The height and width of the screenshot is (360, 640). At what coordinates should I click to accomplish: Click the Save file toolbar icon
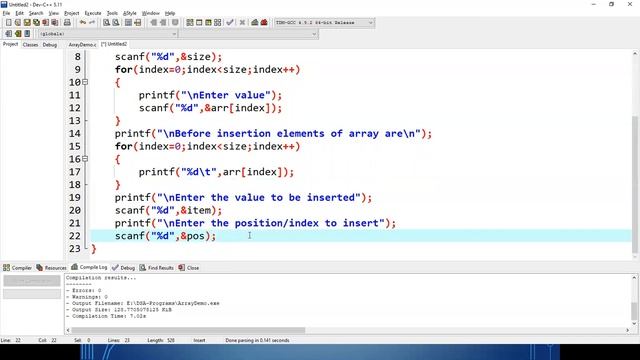[x=27, y=22]
